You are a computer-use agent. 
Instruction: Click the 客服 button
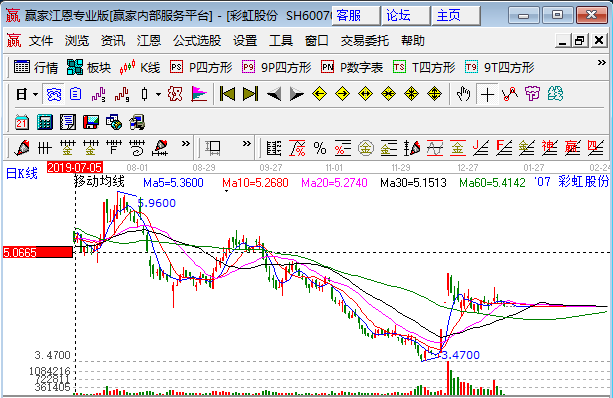click(x=356, y=16)
